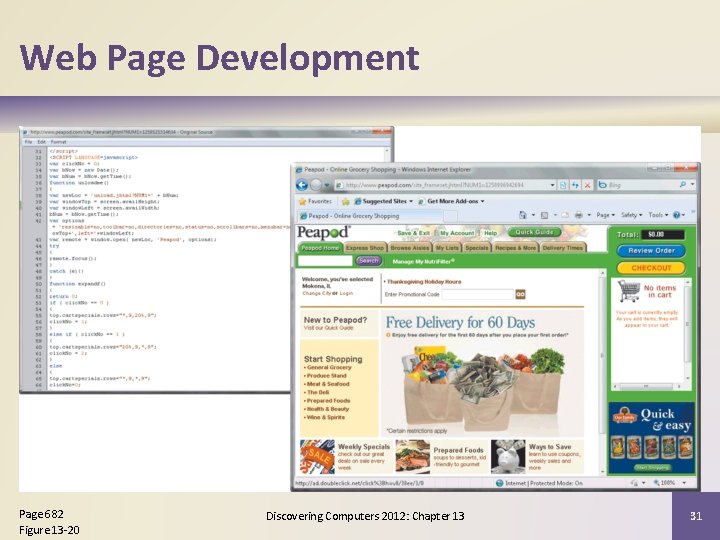Click the Peapod logo on the page
Image resolution: width=720 pixels, height=540 pixels.
324,232
